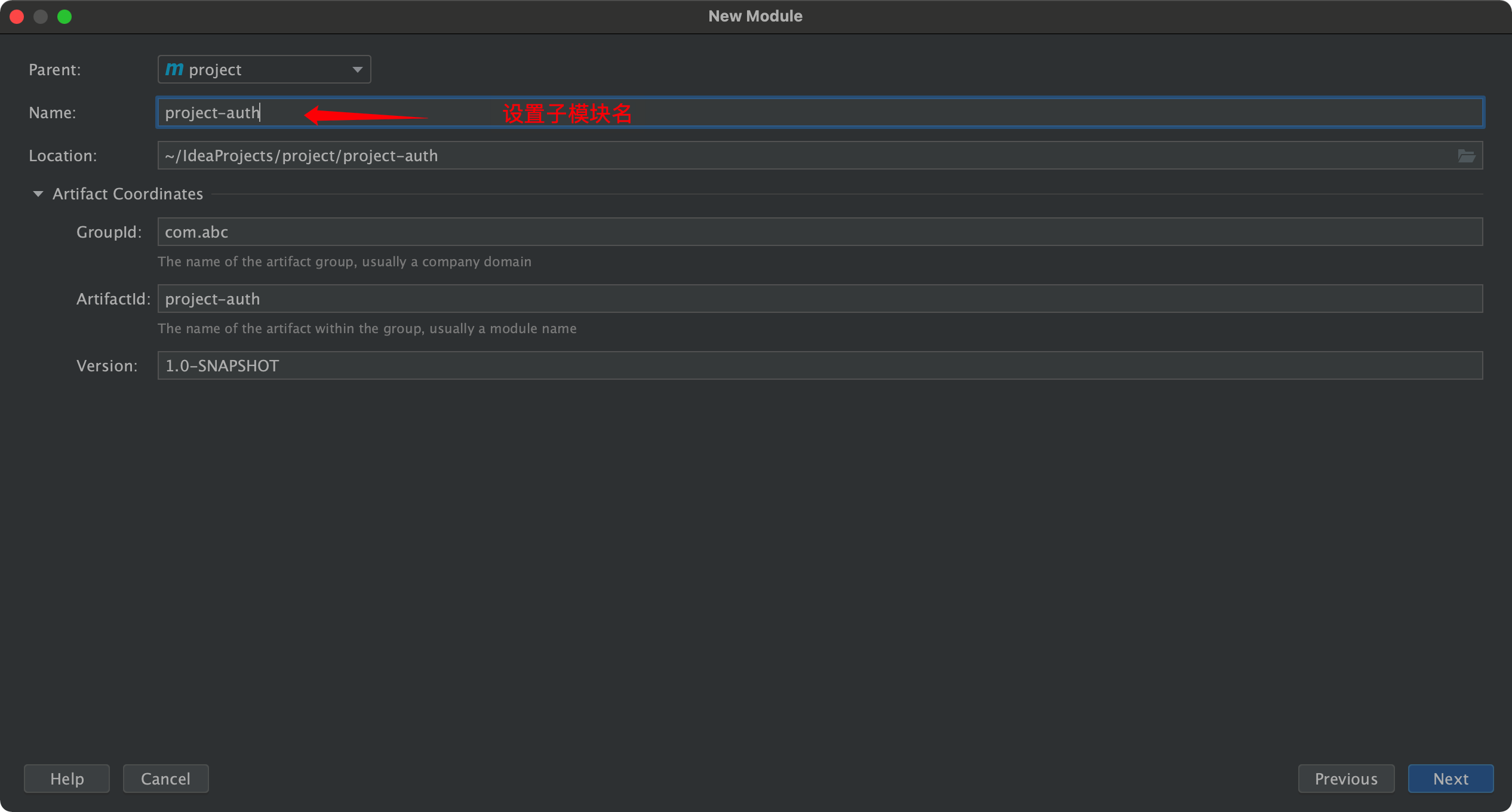1512x812 pixels.
Task: Close the New Module window with red button
Action: click(x=17, y=17)
